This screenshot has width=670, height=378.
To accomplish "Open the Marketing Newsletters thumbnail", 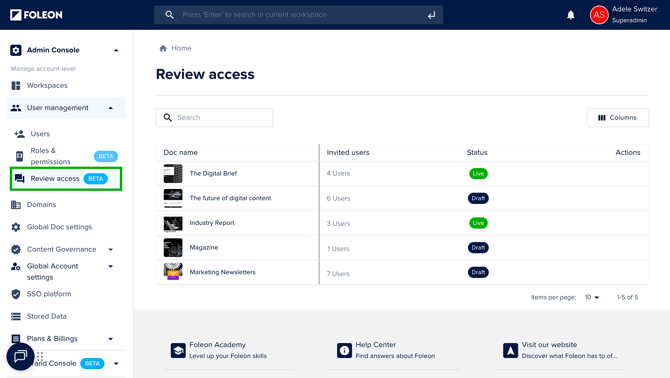I will pos(173,272).
